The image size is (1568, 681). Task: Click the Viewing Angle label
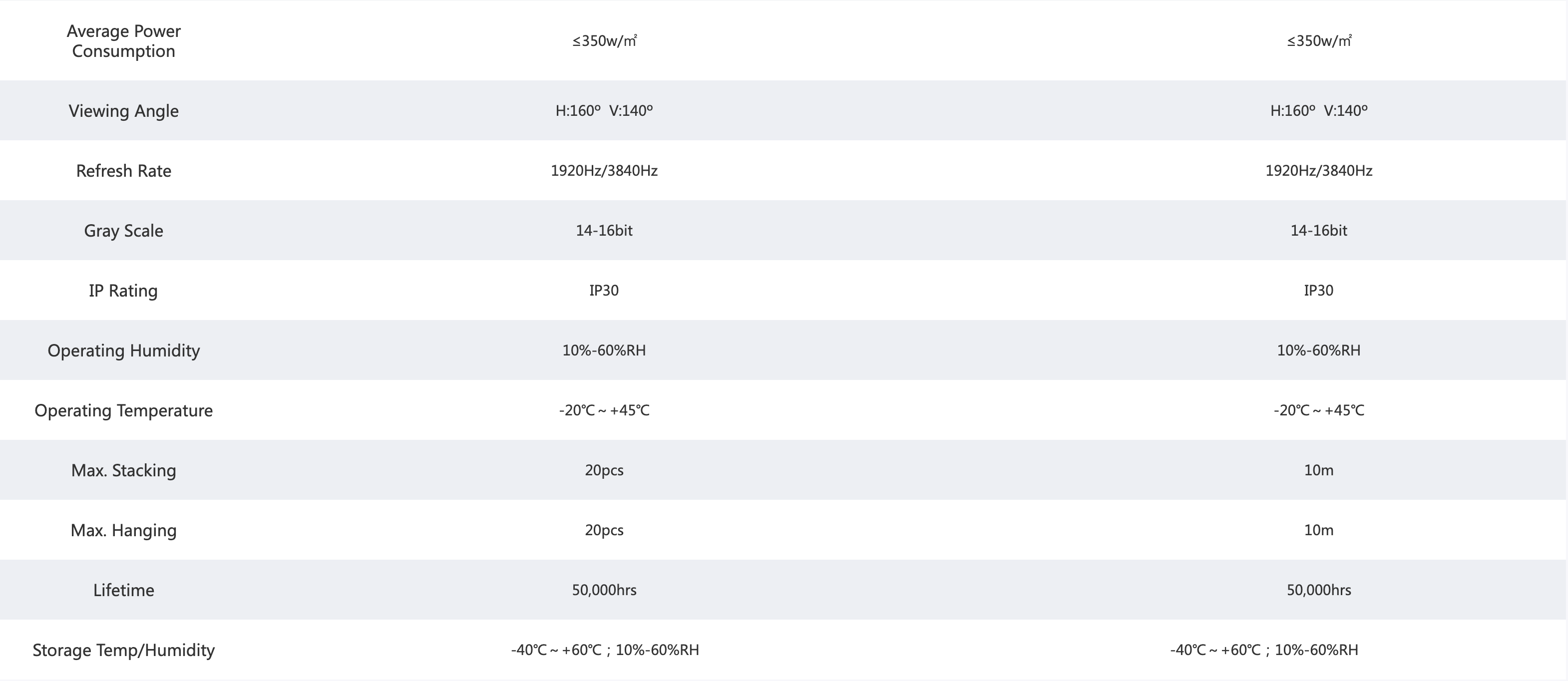[123, 111]
